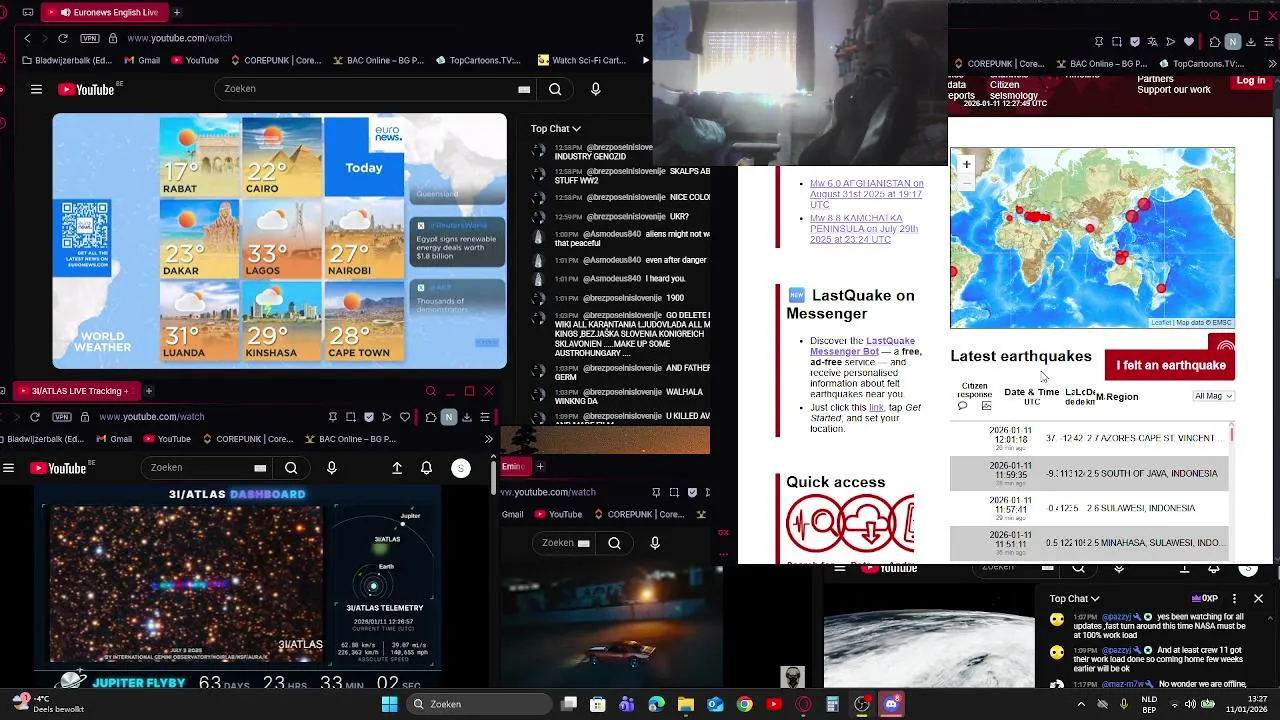Click the upload icon in 3I/ATLAS YouTube header

pos(397,468)
